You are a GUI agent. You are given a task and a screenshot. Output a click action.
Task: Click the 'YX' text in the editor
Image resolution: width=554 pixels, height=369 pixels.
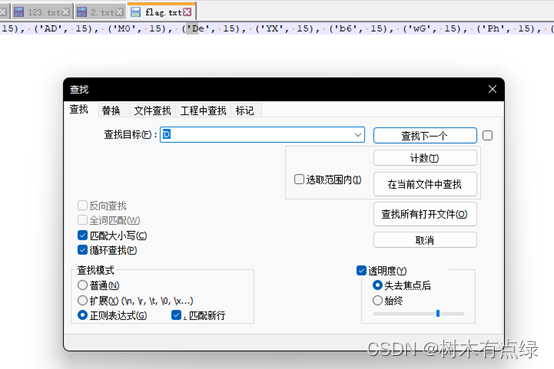coord(272,28)
